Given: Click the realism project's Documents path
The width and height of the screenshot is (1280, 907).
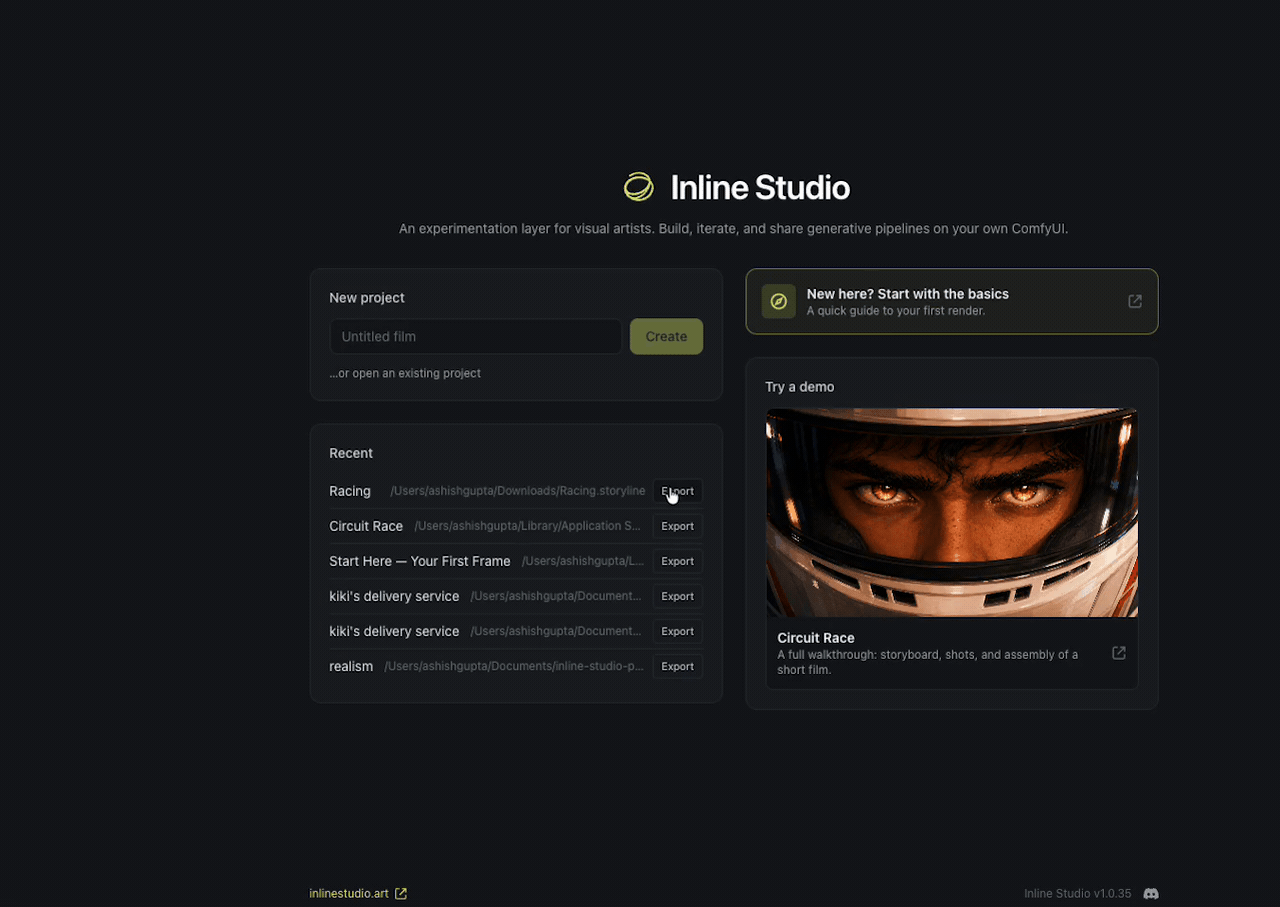Looking at the screenshot, I should 514,666.
